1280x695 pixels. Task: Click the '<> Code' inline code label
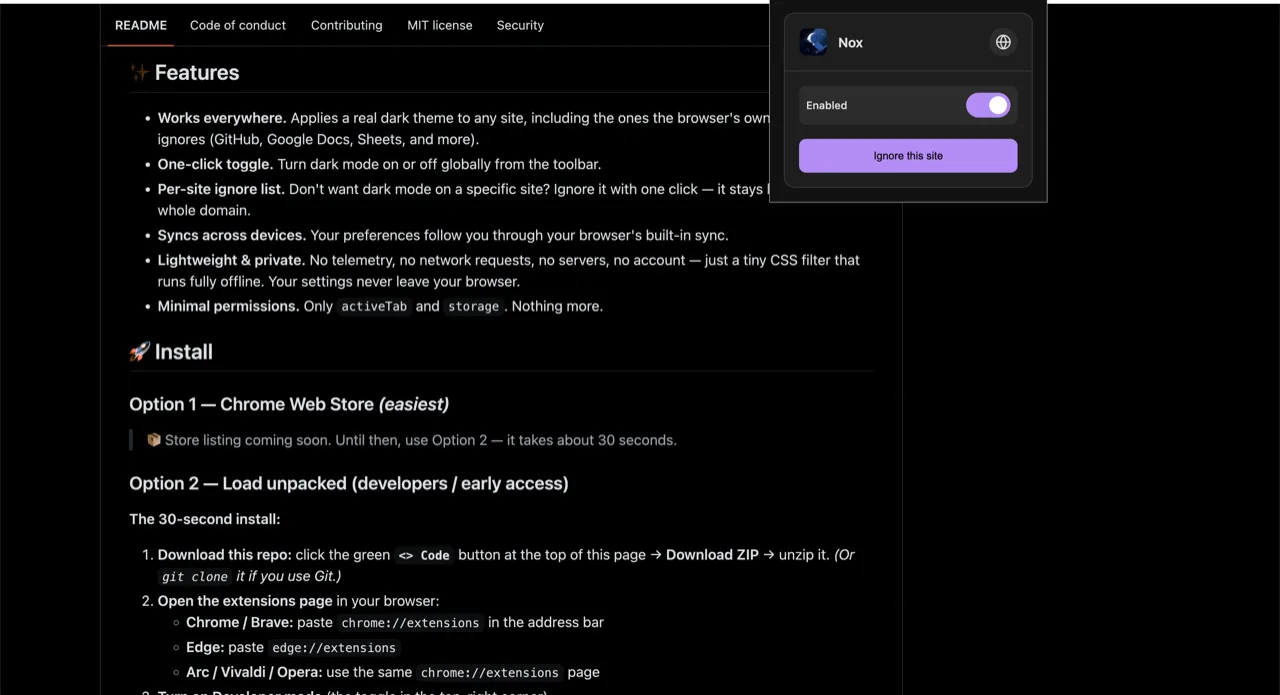424,555
